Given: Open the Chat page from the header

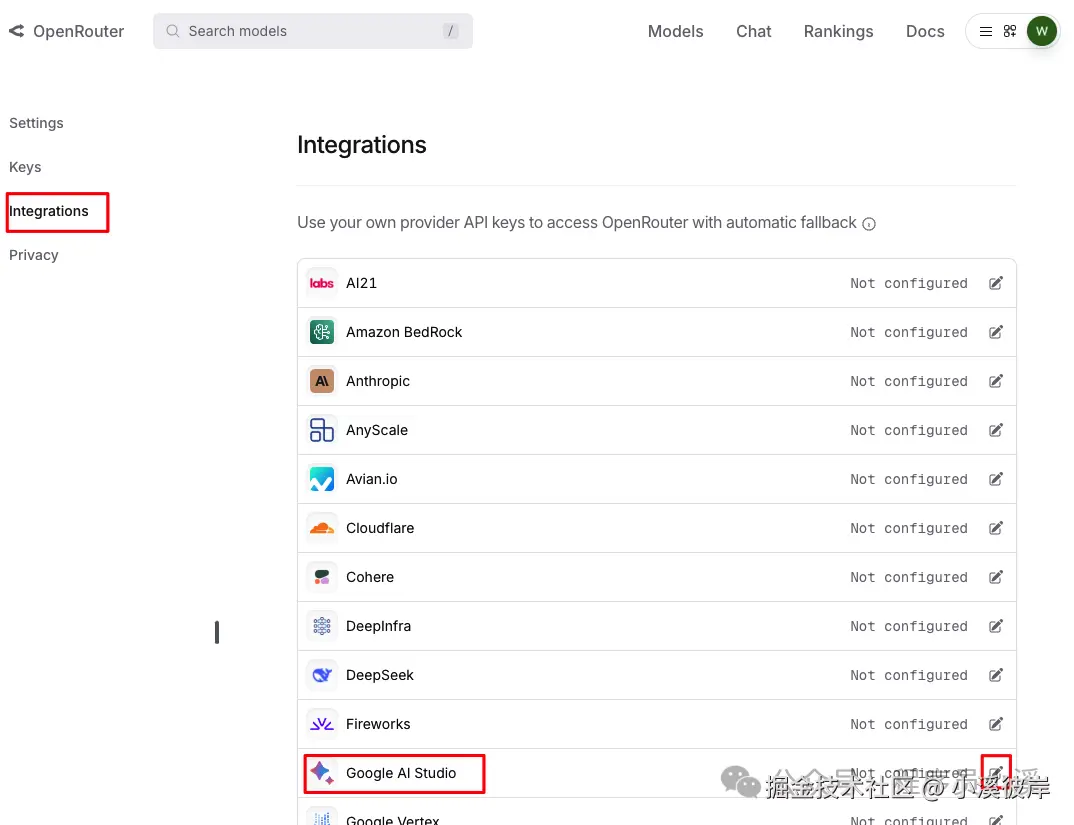Looking at the screenshot, I should (x=753, y=31).
